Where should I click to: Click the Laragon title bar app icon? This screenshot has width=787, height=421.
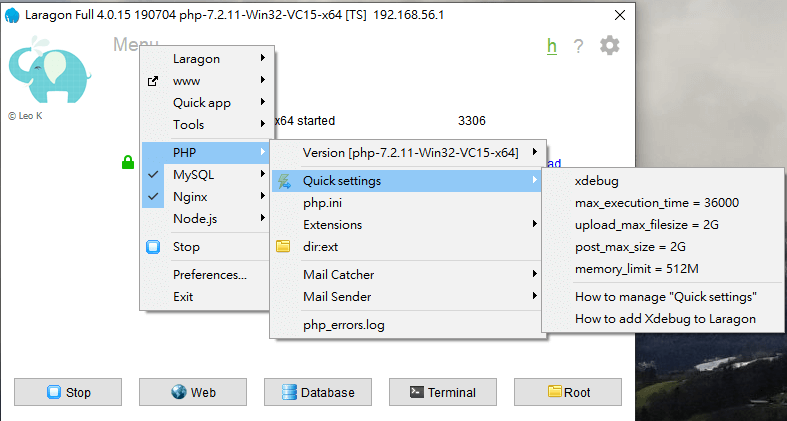[x=12, y=16]
